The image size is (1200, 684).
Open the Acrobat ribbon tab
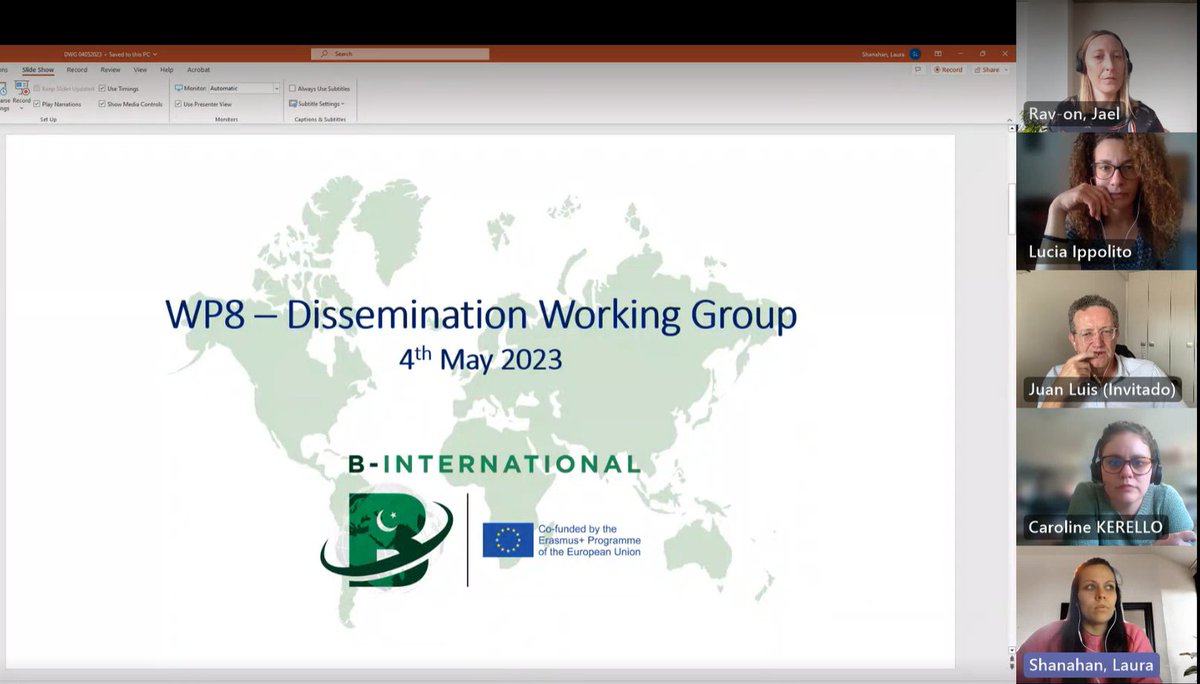[x=199, y=70]
